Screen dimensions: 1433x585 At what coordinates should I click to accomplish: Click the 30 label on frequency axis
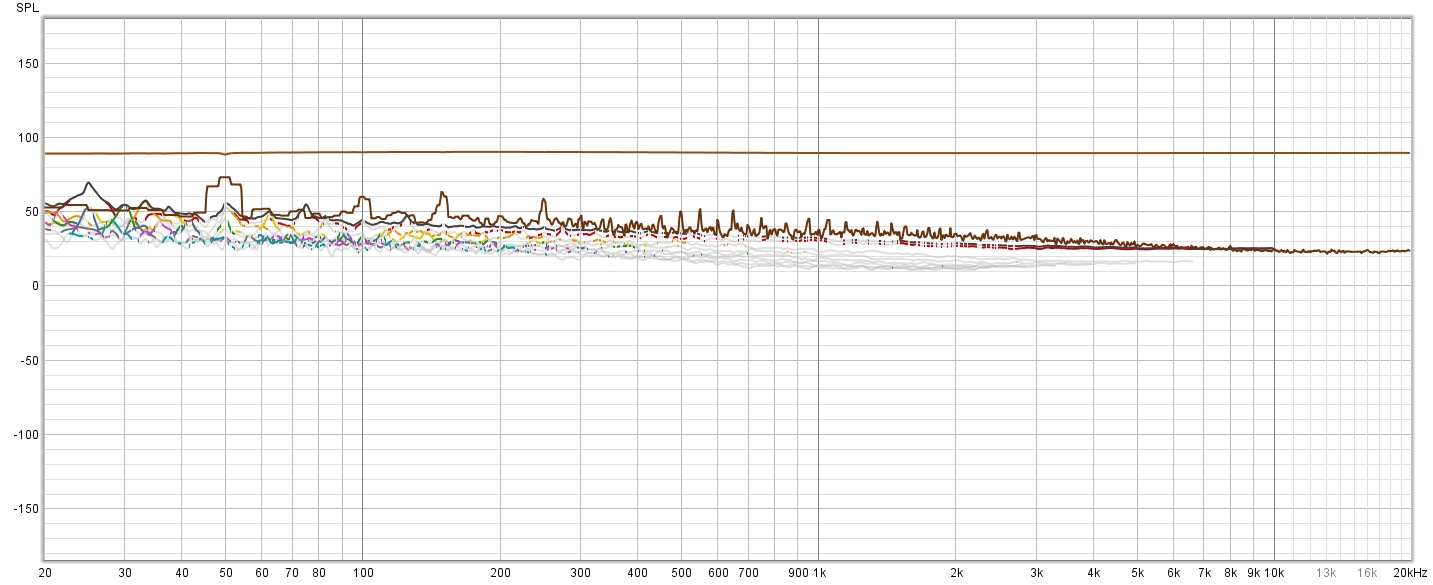[124, 573]
